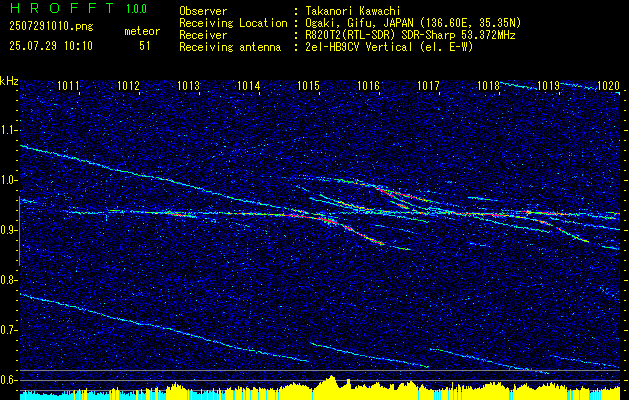
Task: Click the 1020 time marker
Action: coord(609,85)
